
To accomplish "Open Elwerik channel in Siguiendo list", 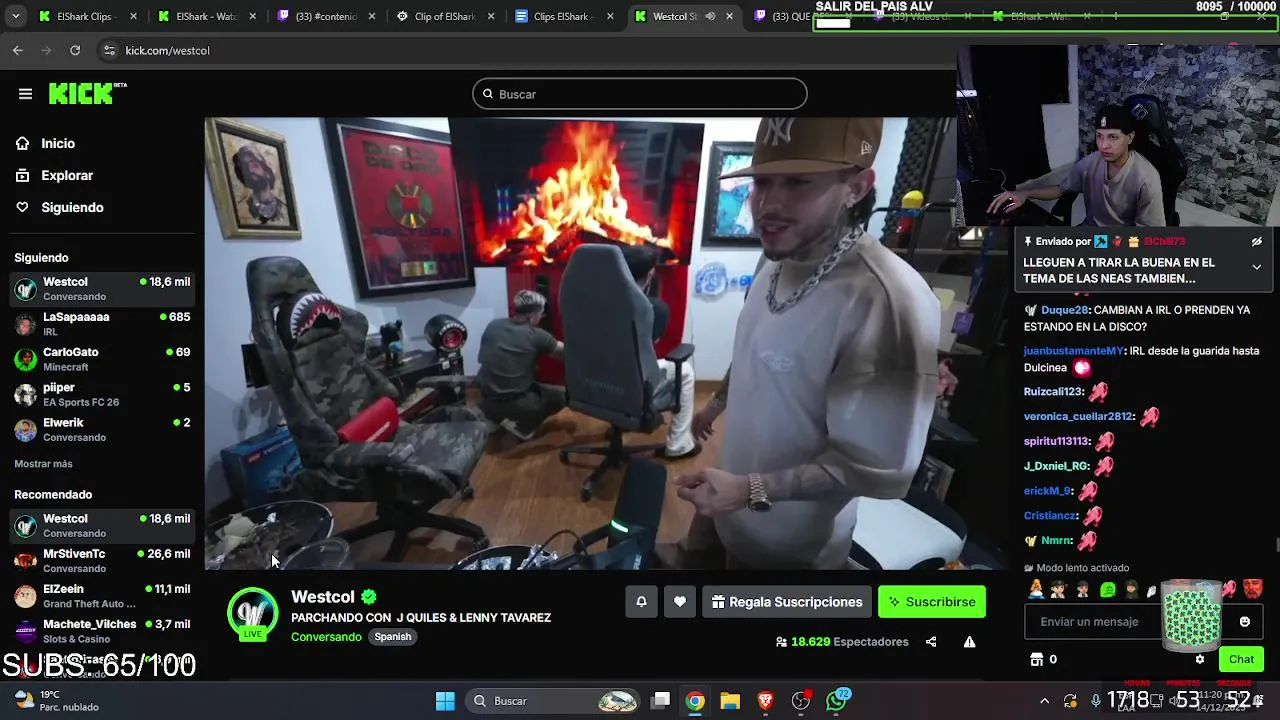I will tap(102, 429).
